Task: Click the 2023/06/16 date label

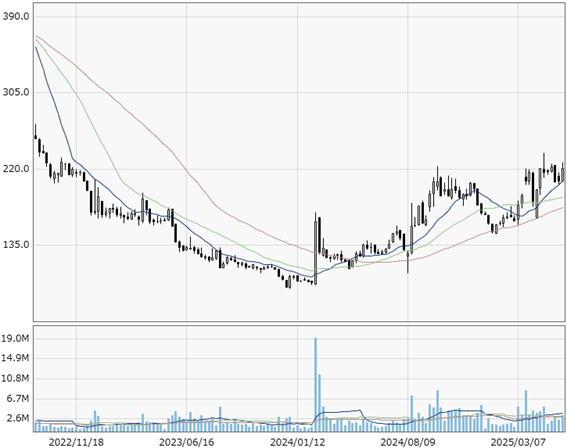Action: tap(187, 442)
